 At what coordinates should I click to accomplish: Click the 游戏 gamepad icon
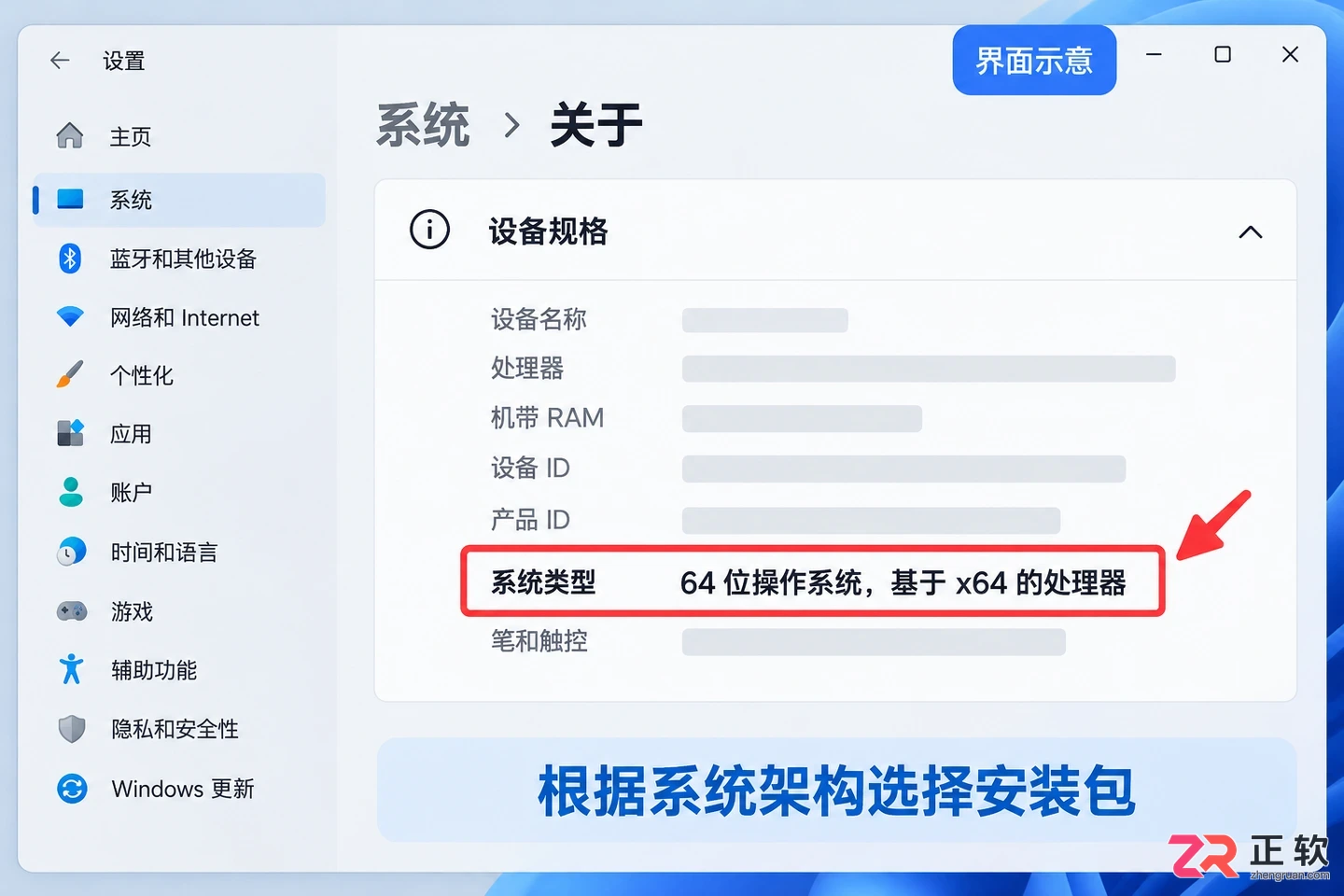click(x=72, y=611)
